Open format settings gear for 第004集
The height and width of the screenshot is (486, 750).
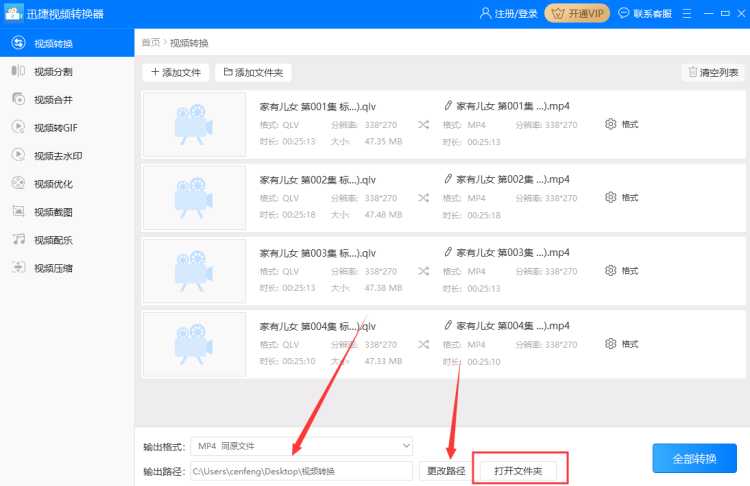[610, 344]
